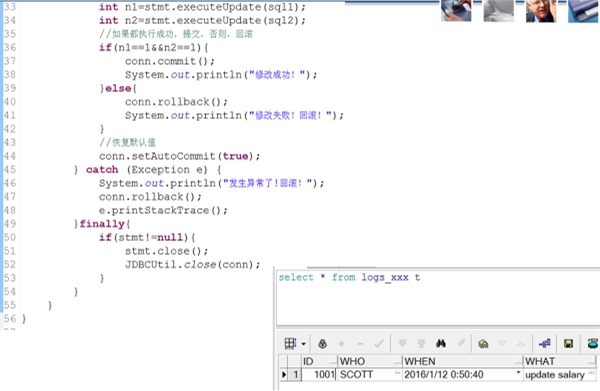Click the teal icon right of the save icon

[x=593, y=344]
